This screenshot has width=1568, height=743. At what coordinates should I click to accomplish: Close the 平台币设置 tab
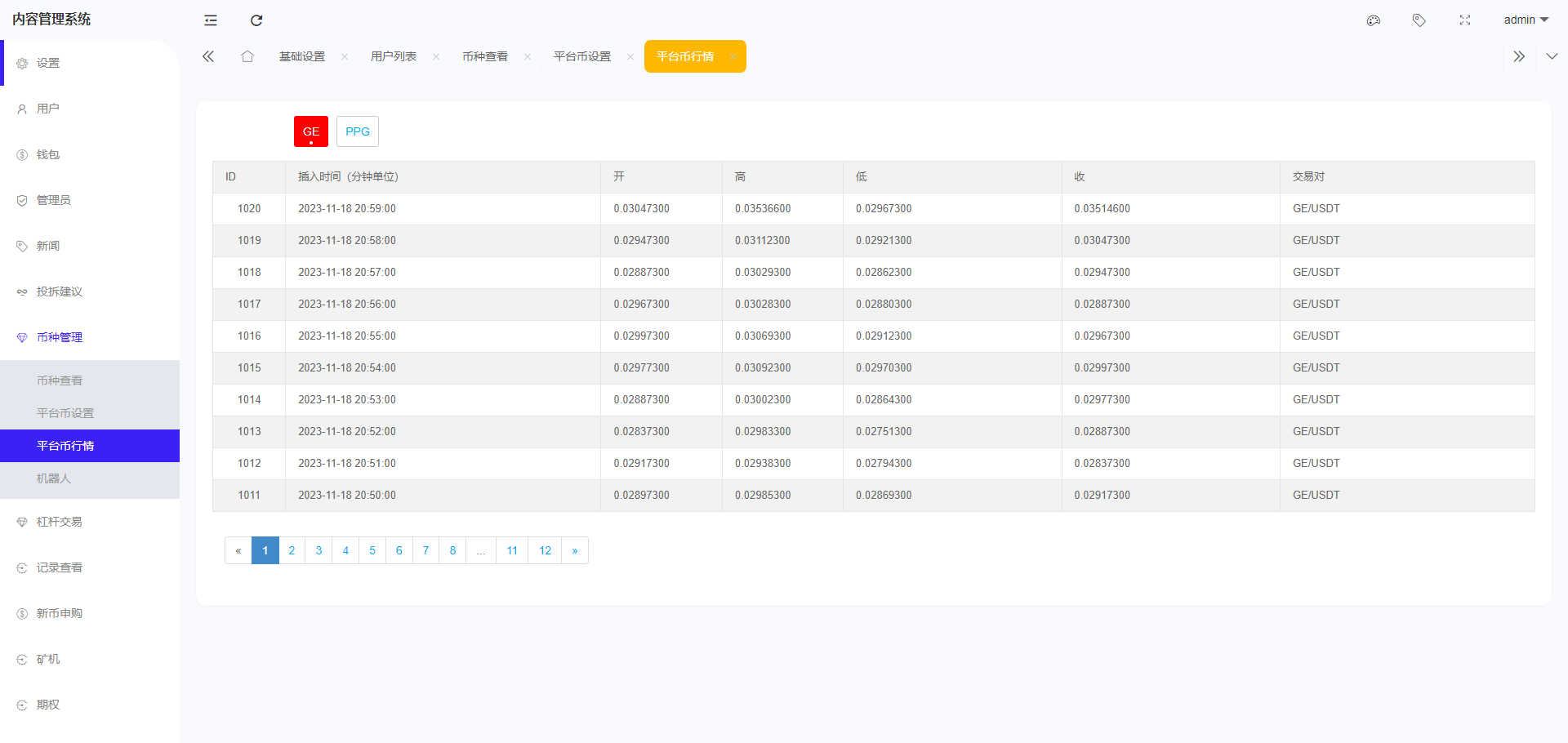[x=630, y=57]
